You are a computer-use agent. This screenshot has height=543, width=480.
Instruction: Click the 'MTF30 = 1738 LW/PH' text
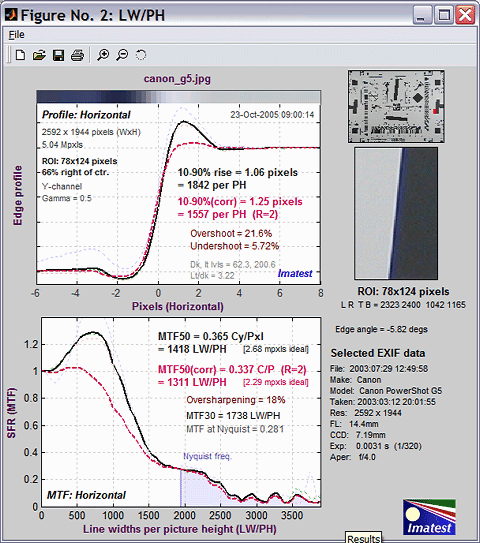(233, 416)
